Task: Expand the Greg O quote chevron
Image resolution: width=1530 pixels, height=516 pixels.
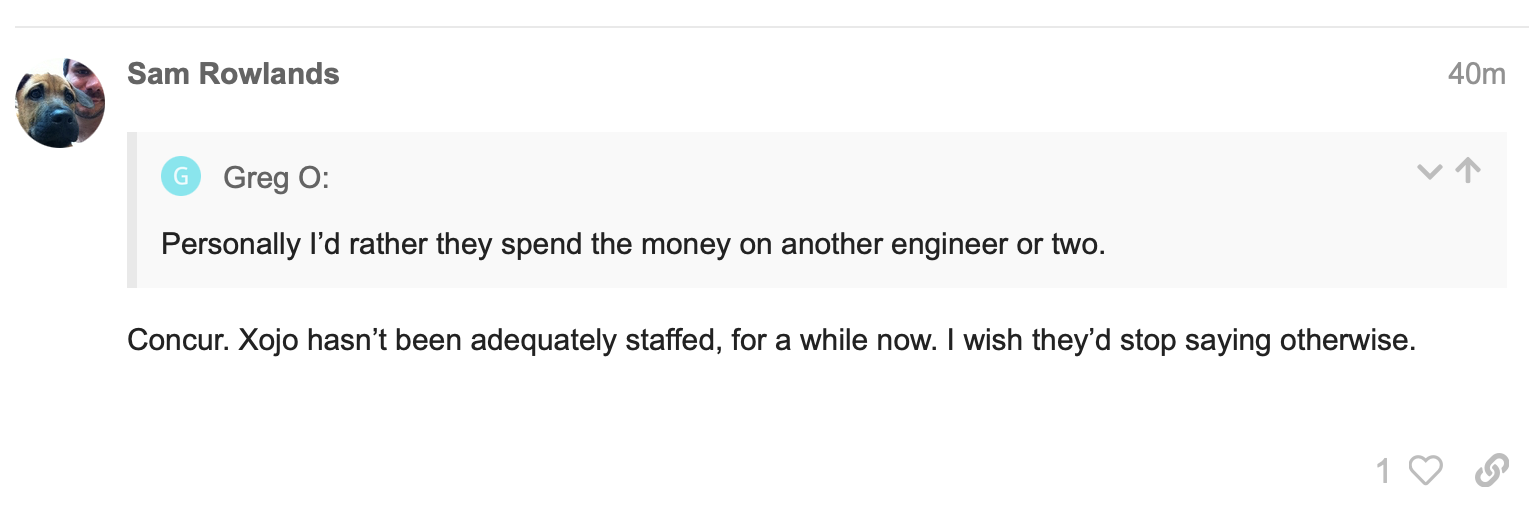Action: click(1430, 172)
